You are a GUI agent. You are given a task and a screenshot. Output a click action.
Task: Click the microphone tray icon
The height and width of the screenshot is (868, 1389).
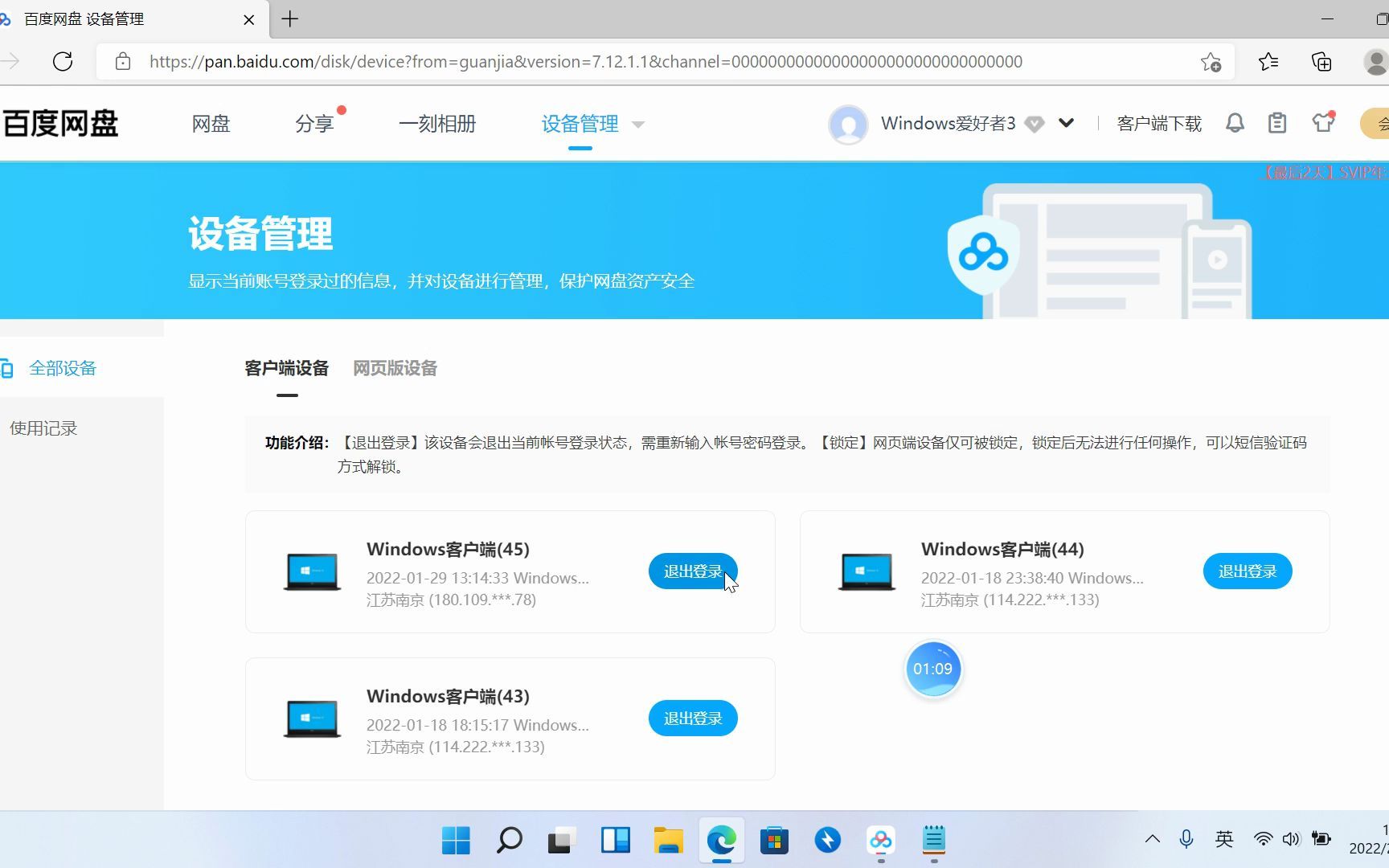pos(1186,839)
